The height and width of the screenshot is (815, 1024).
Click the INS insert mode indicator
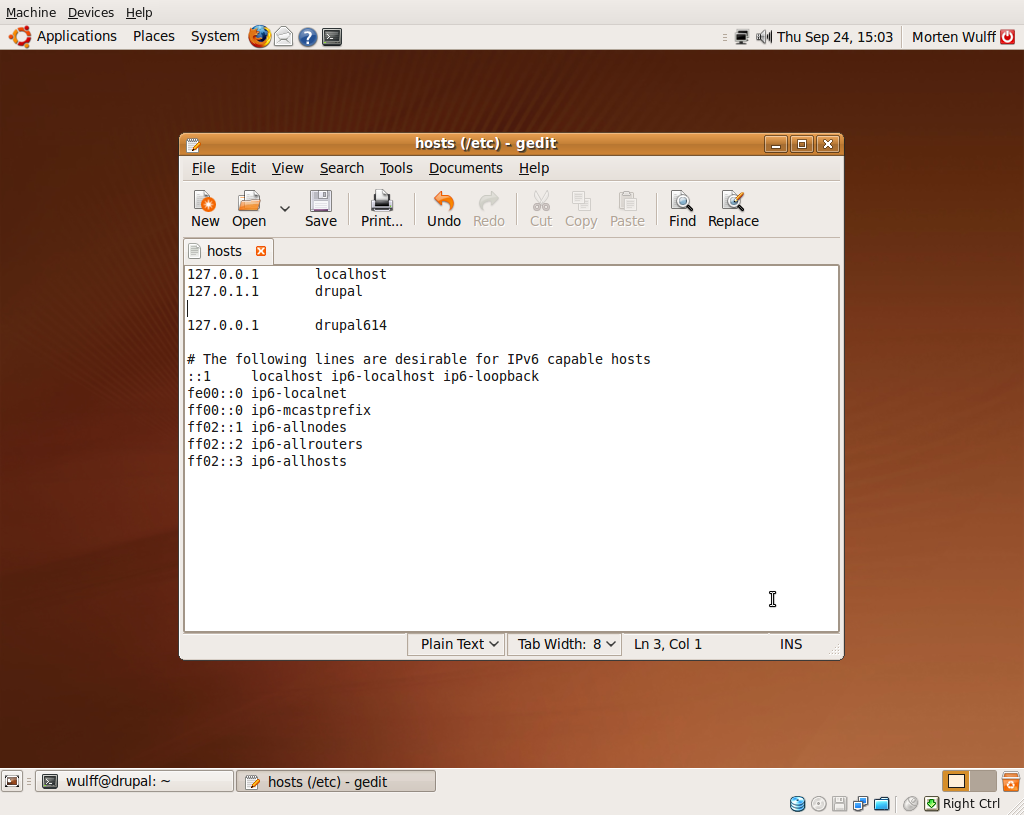point(791,645)
